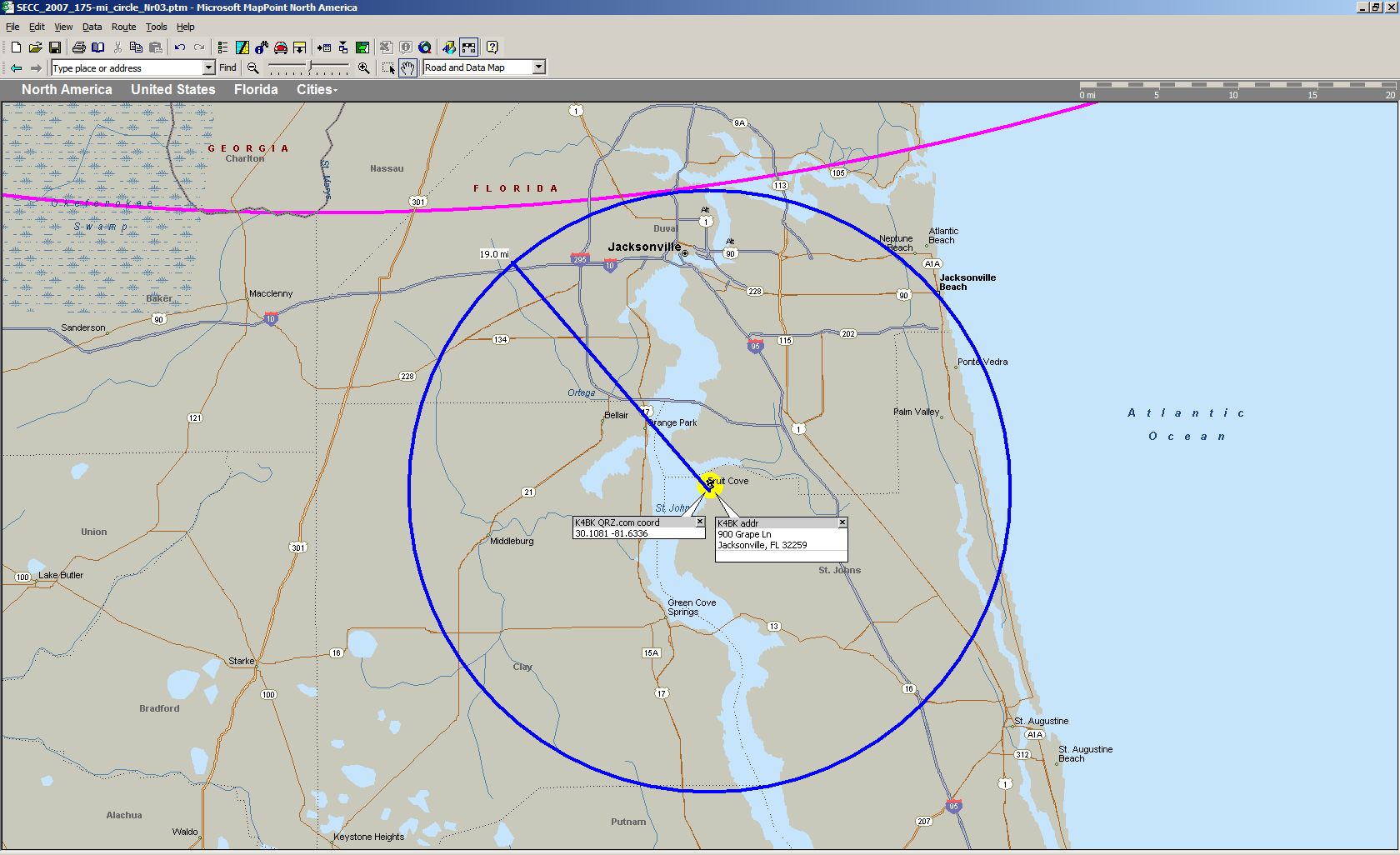This screenshot has height=855, width=1400.
Task: Open the Help question mark icon
Action: tap(492, 47)
